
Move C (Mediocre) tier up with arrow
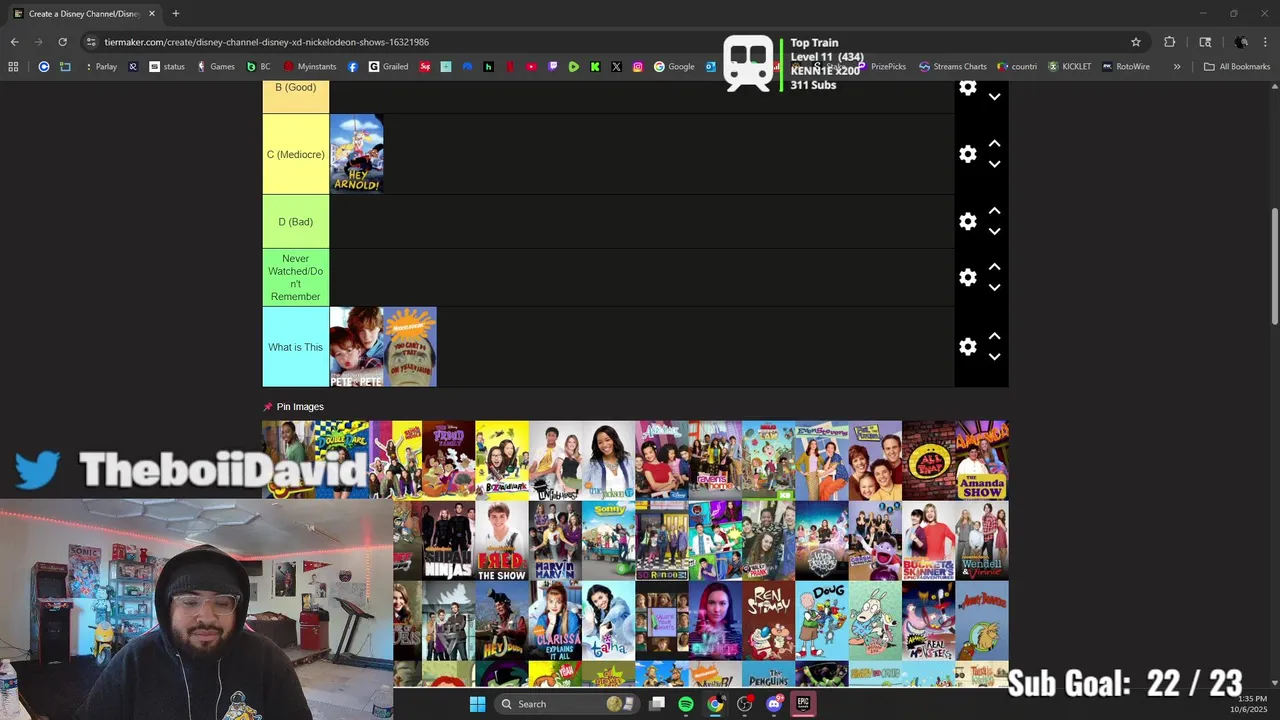[994, 144]
